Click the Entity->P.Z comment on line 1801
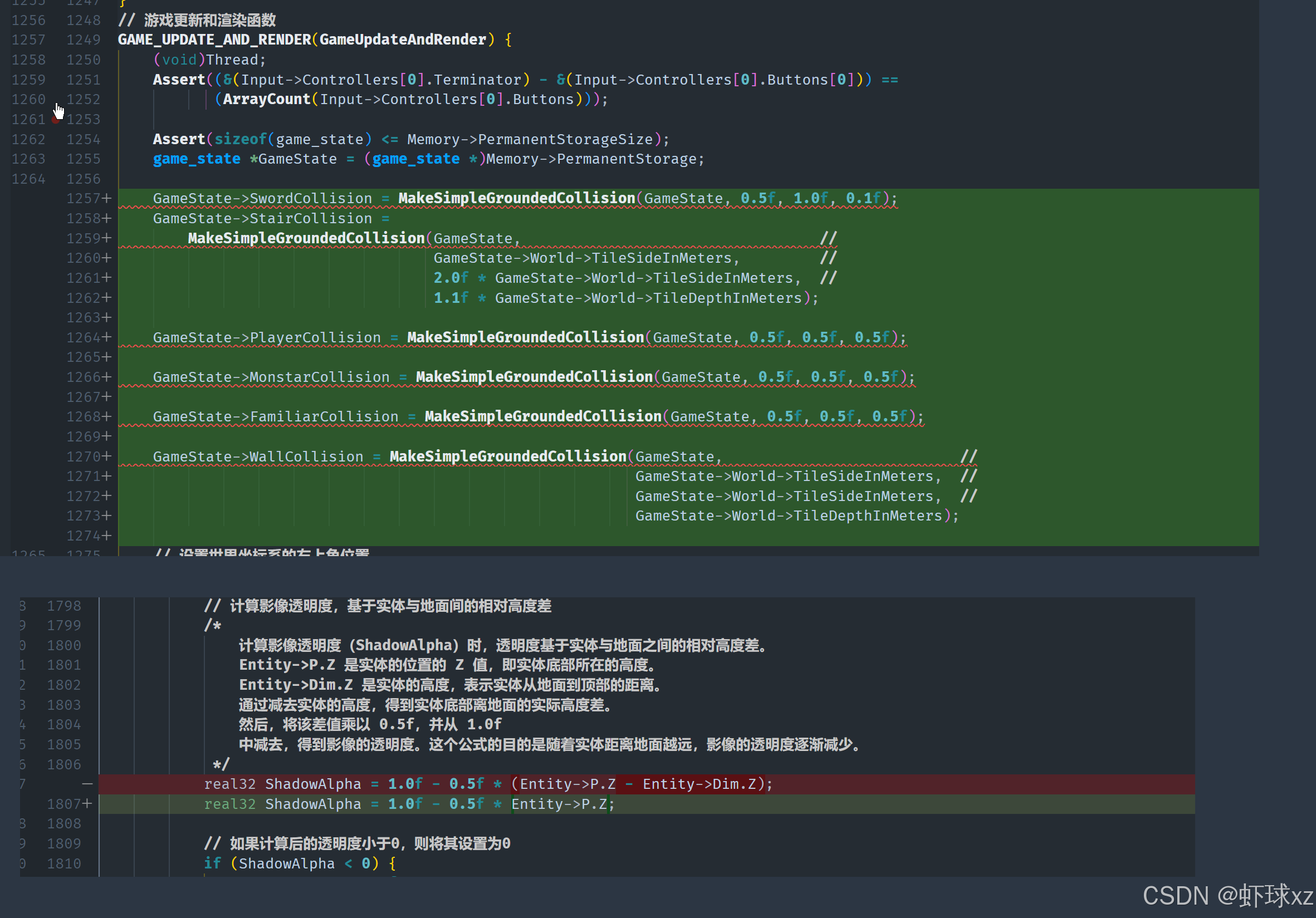The height and width of the screenshot is (918, 1316). 447,665
